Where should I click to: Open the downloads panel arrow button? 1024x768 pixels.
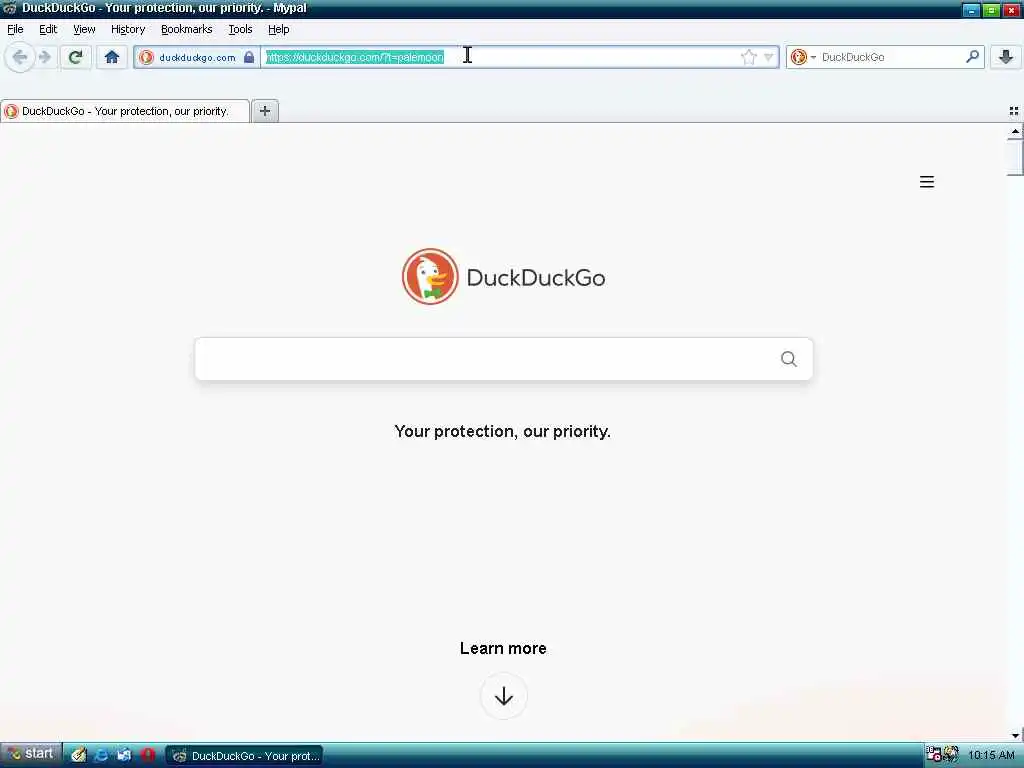(x=1006, y=57)
